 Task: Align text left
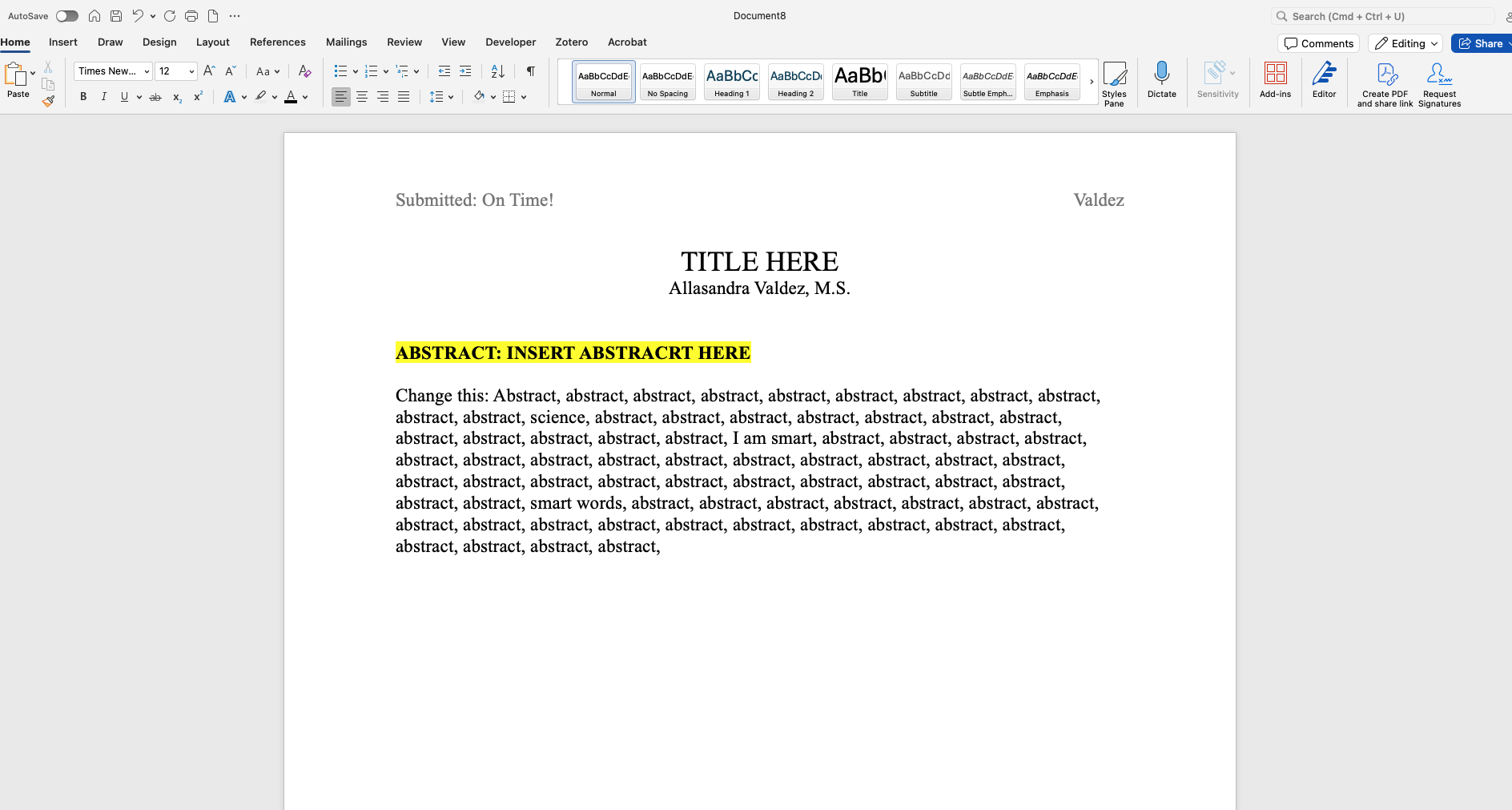pyautogui.click(x=341, y=97)
